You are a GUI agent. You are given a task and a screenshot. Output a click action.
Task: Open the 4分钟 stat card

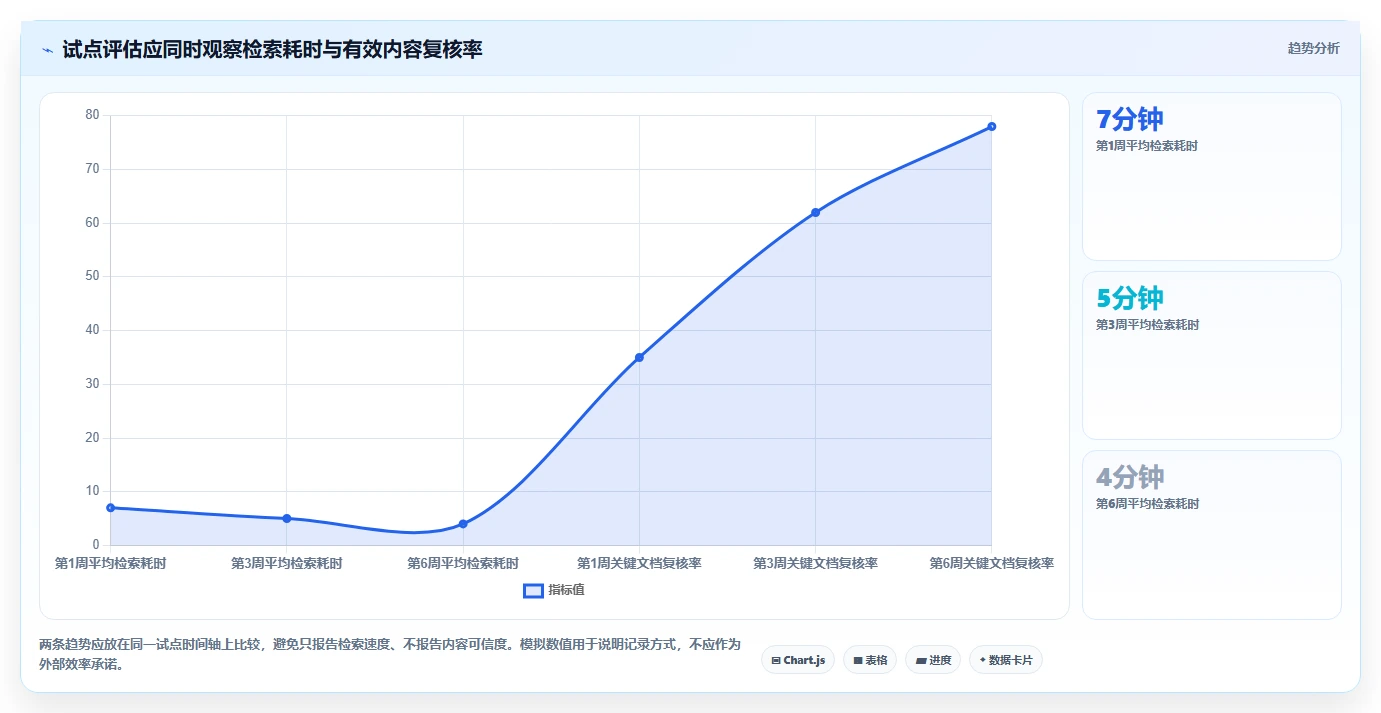(1212, 535)
